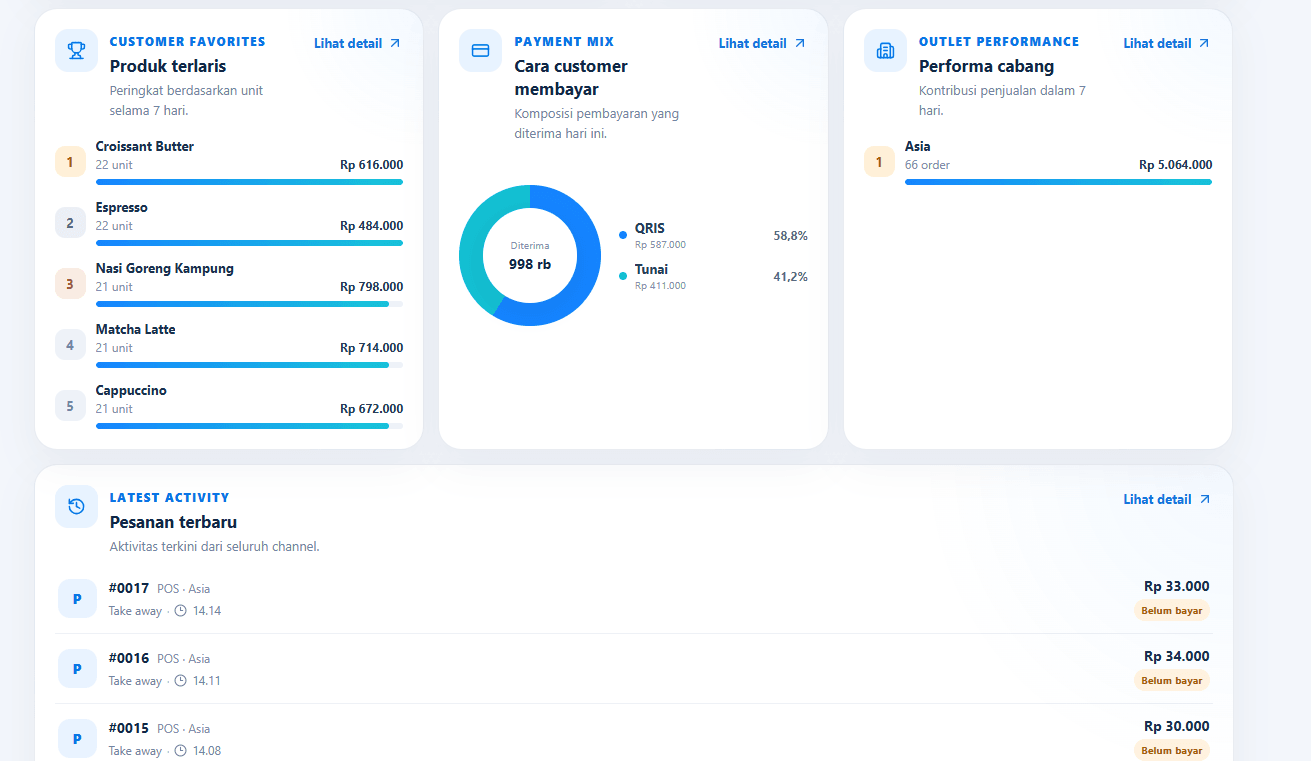
Task: Click the P avatar for order #0016
Action: [77, 669]
